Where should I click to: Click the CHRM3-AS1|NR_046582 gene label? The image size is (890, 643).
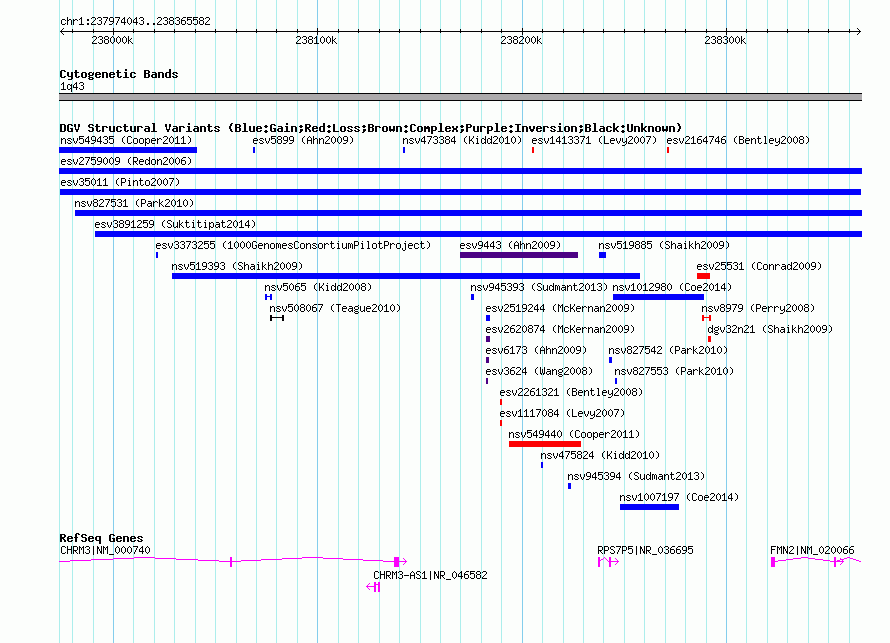[430, 575]
